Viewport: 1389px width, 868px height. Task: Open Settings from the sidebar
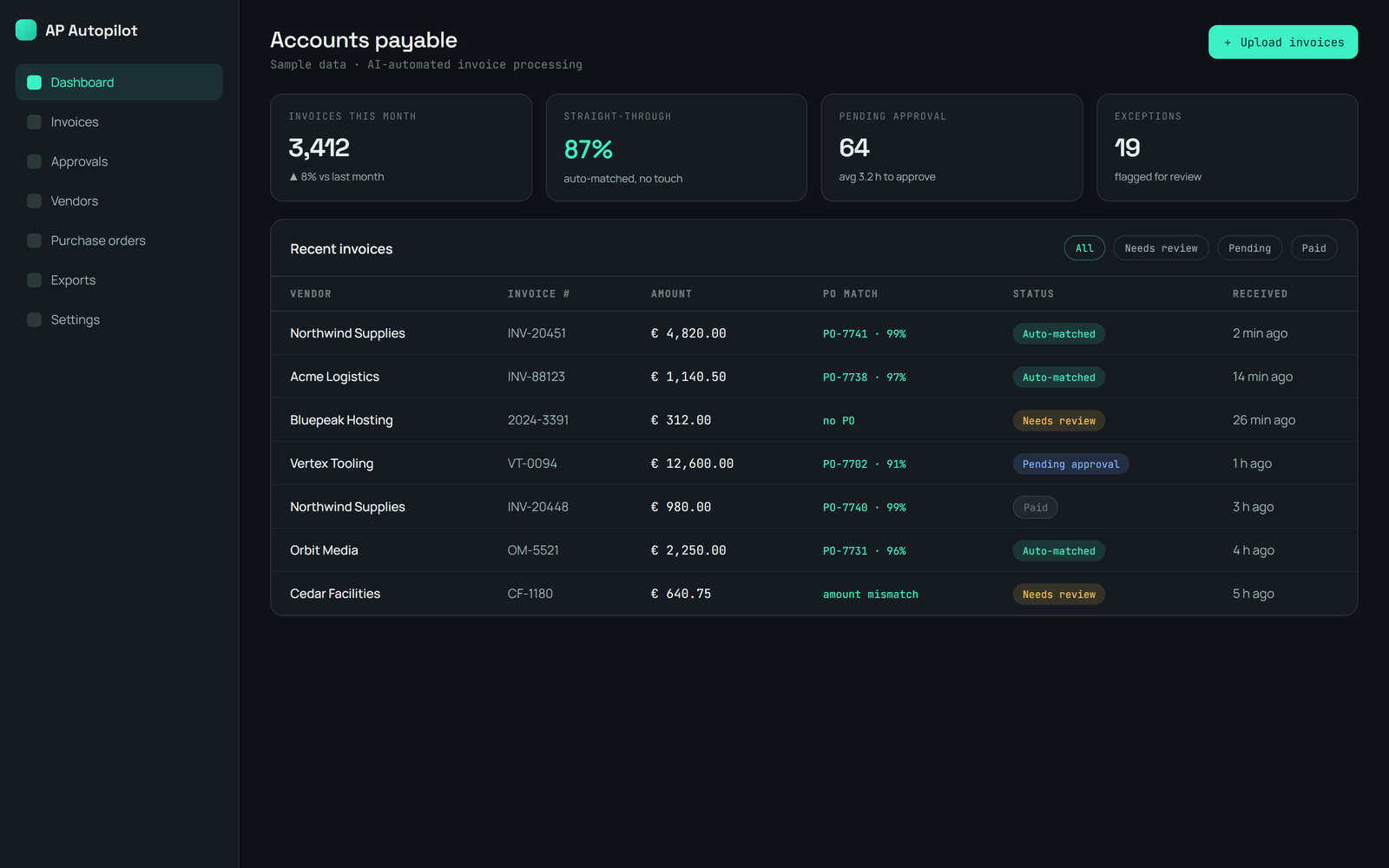coord(119,319)
